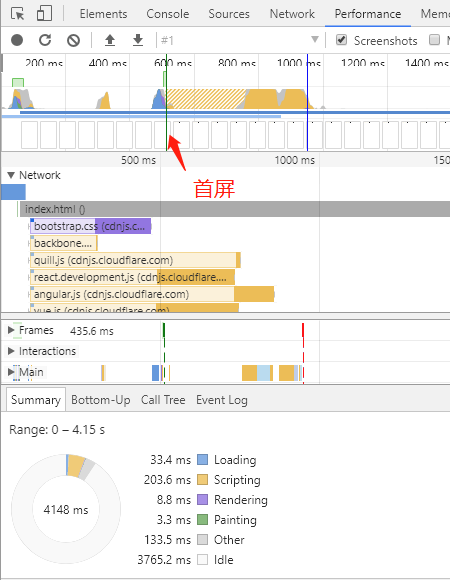Screen dimensions: 450x580
Task: Activate the inspect element picker icon
Action: (17, 14)
